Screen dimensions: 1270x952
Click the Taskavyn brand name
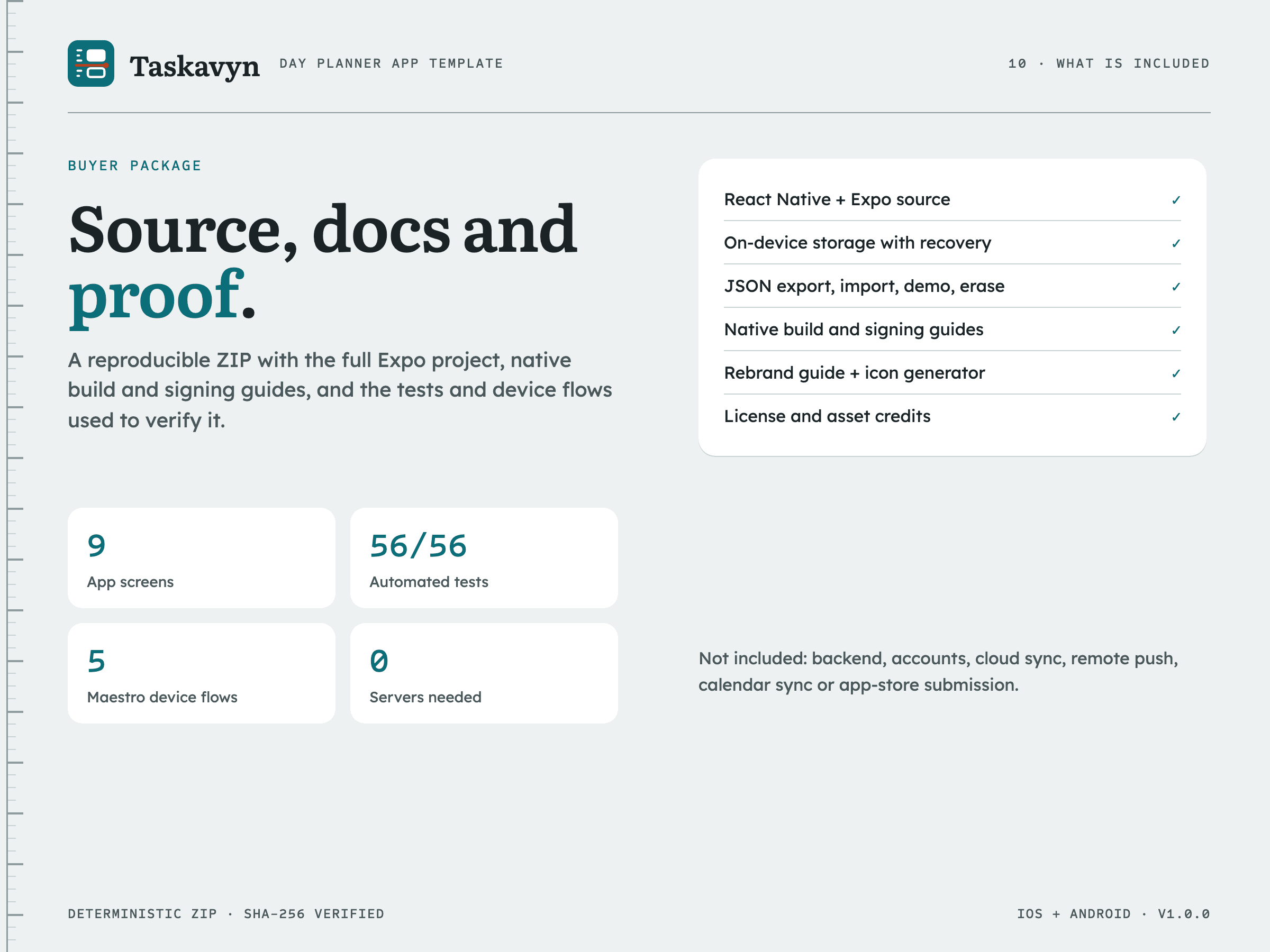point(194,67)
